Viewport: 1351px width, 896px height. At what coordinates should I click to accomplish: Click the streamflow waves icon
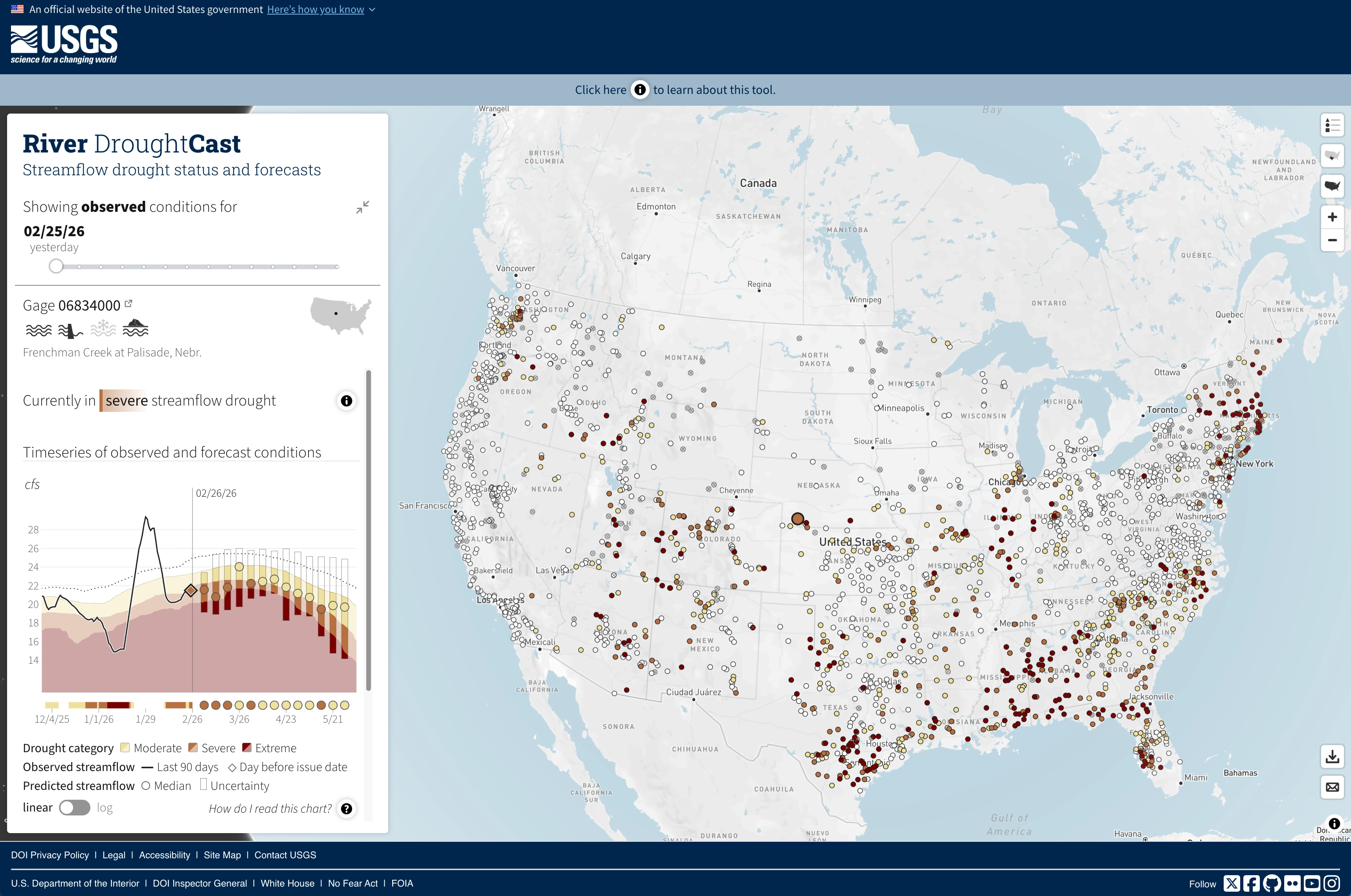pyautogui.click(x=39, y=330)
